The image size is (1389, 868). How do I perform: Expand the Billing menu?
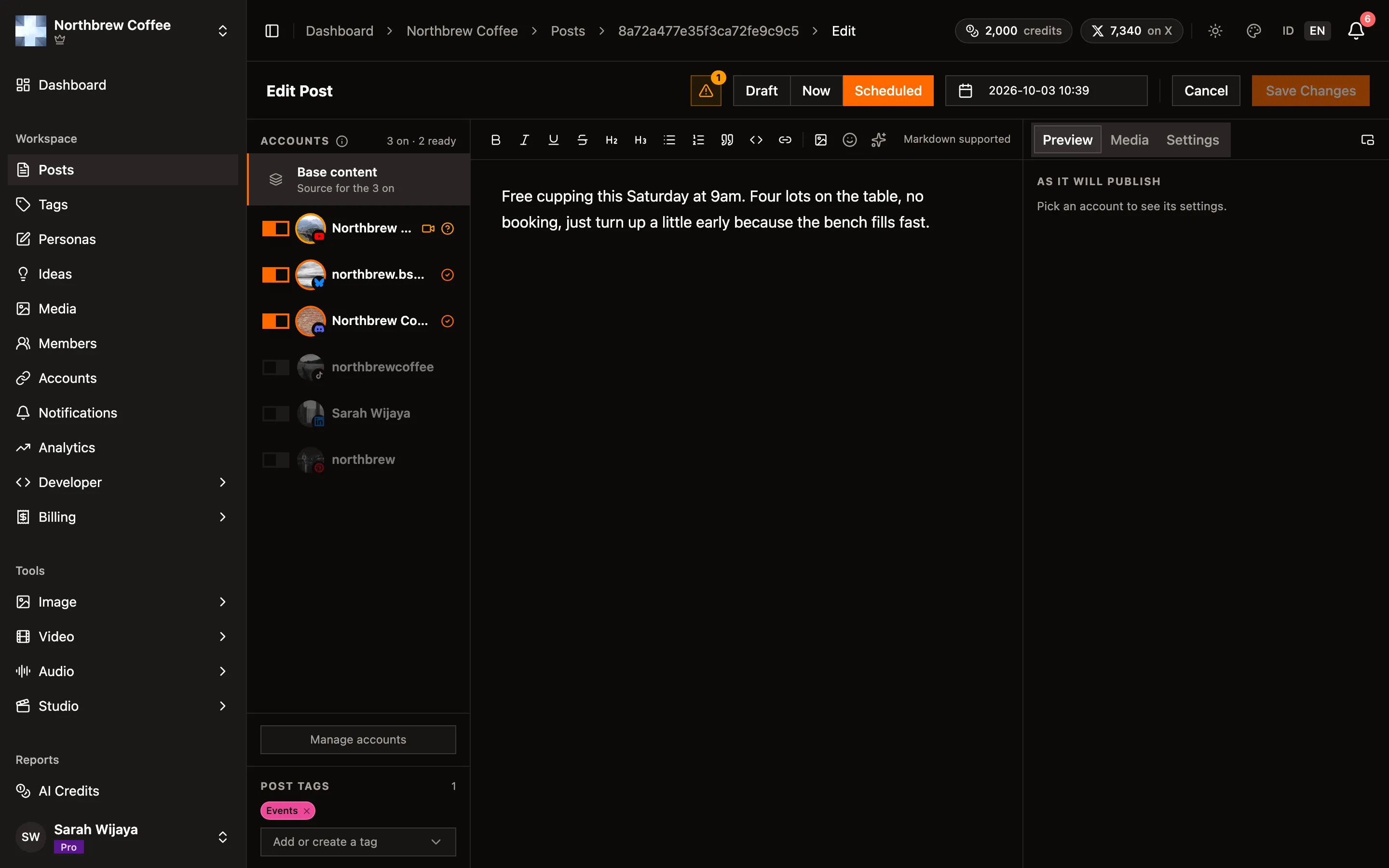(x=123, y=517)
